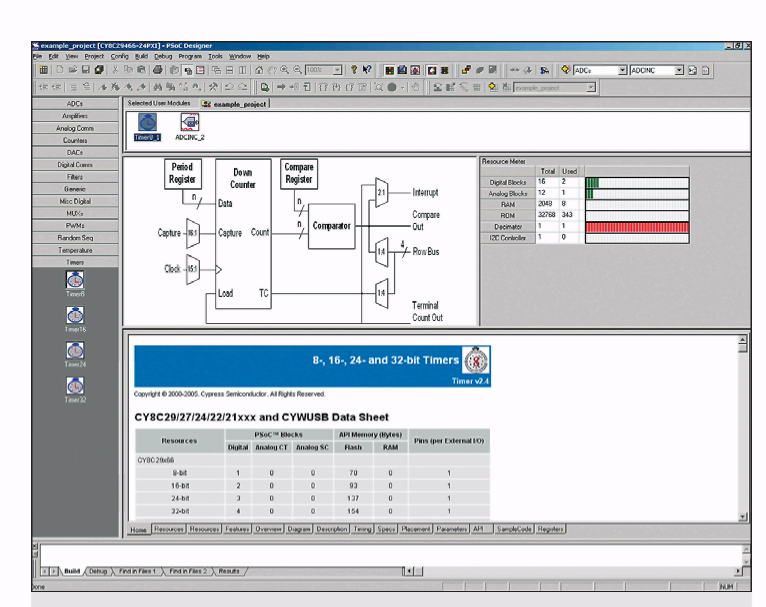
Task: Switch to the SampleCode datasheet tab
Action: click(513, 529)
